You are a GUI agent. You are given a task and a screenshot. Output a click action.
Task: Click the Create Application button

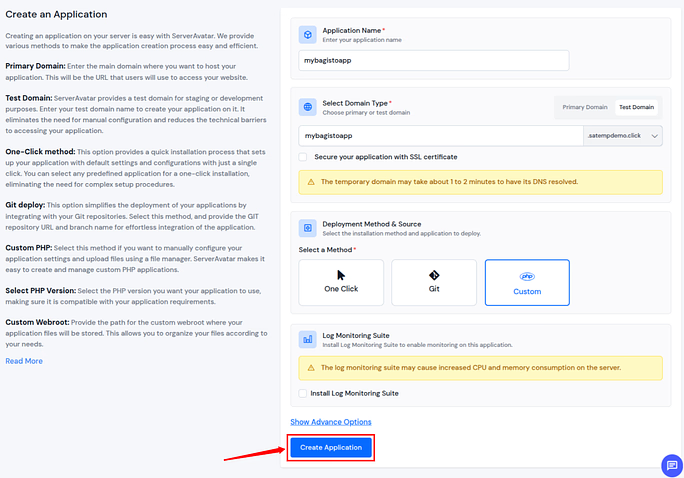331,447
